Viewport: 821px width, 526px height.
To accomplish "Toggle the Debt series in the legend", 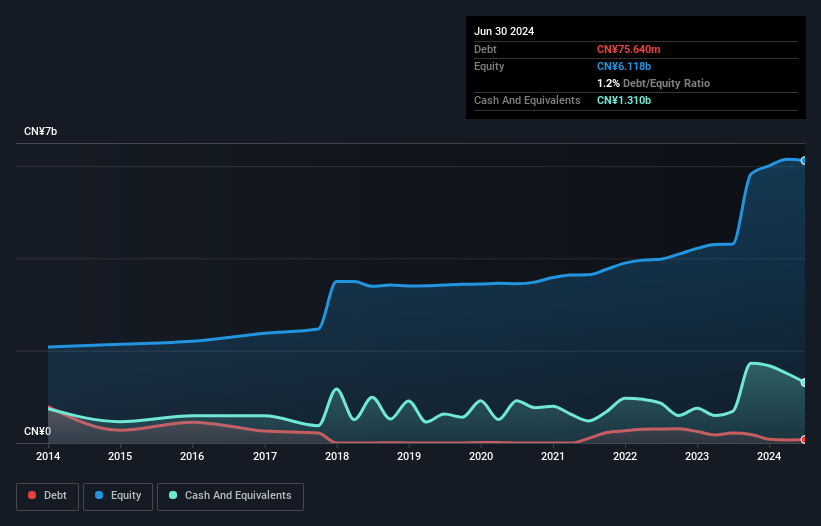I will pyautogui.click(x=47, y=496).
